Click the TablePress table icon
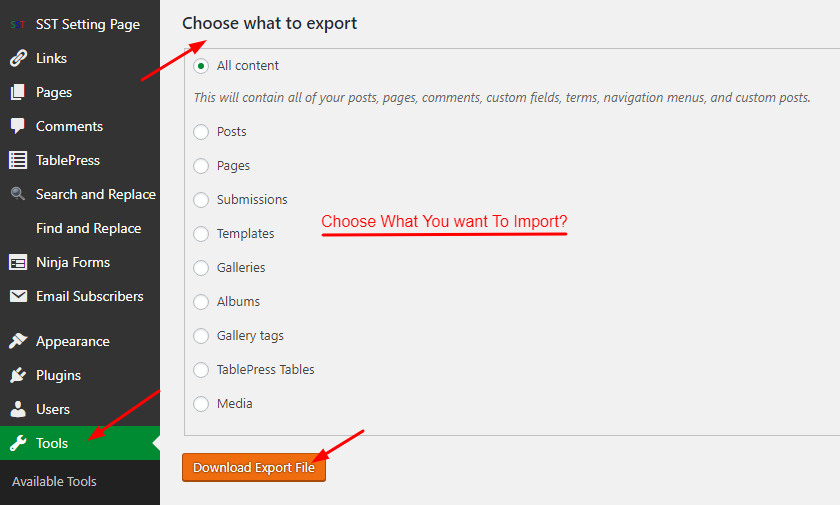 (18, 160)
